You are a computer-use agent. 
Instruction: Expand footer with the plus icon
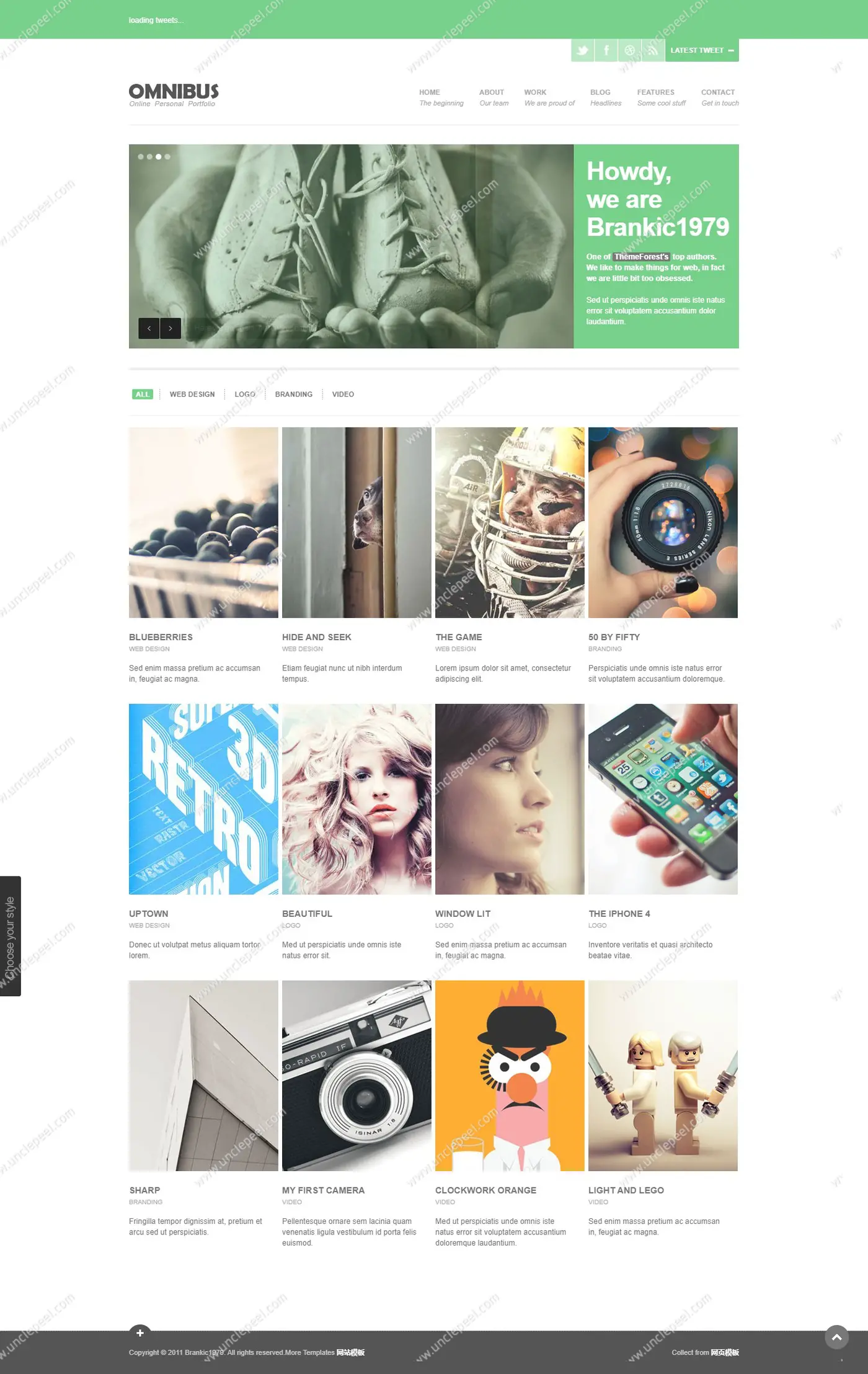(140, 1332)
